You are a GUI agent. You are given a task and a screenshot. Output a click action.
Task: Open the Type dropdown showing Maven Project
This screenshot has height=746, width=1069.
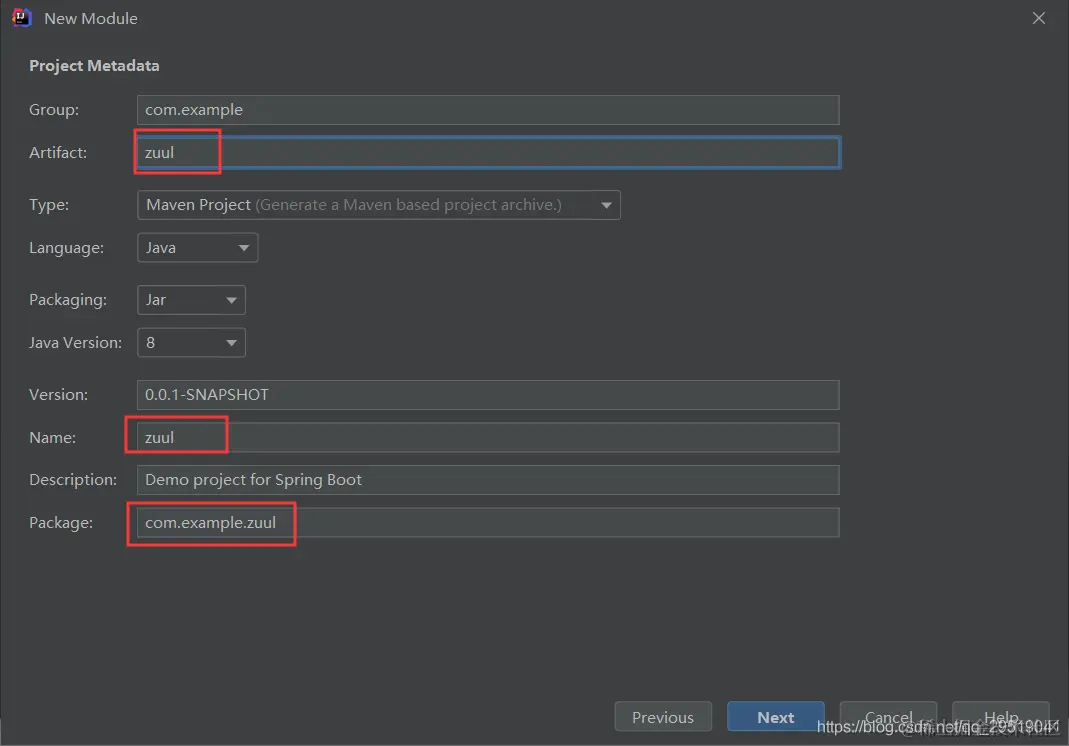click(x=379, y=205)
